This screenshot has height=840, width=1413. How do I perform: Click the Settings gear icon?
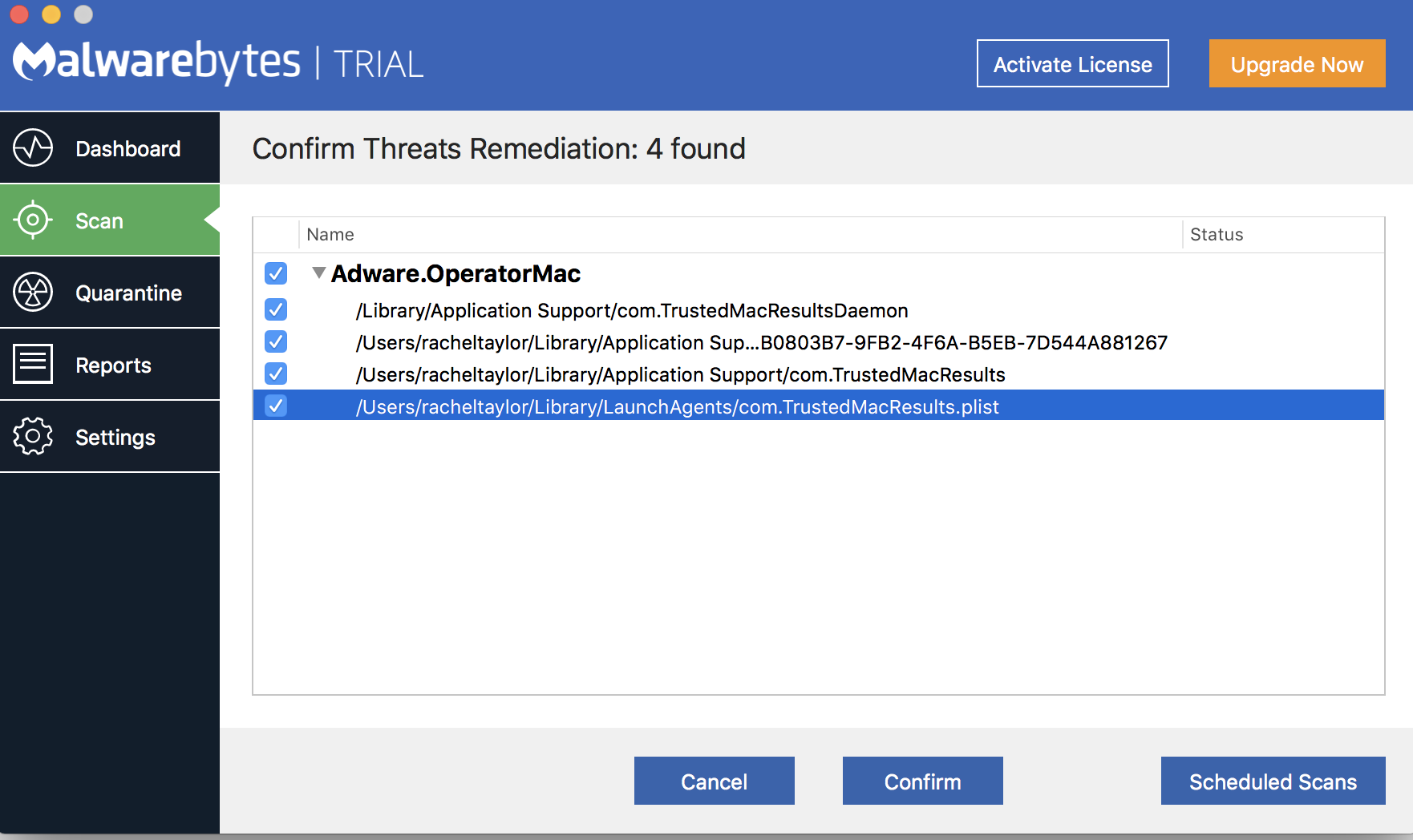pyautogui.click(x=33, y=437)
